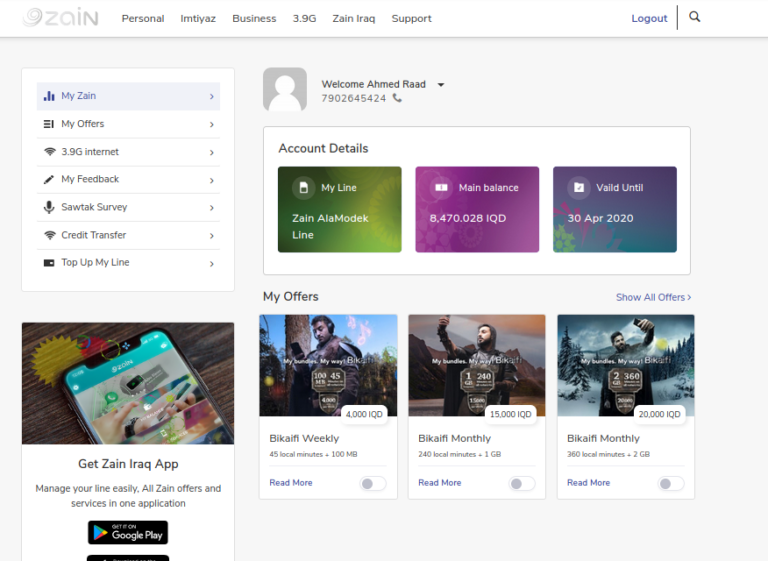Image resolution: width=768 pixels, height=561 pixels.
Task: Open the search magnifier icon
Action: coord(695,17)
